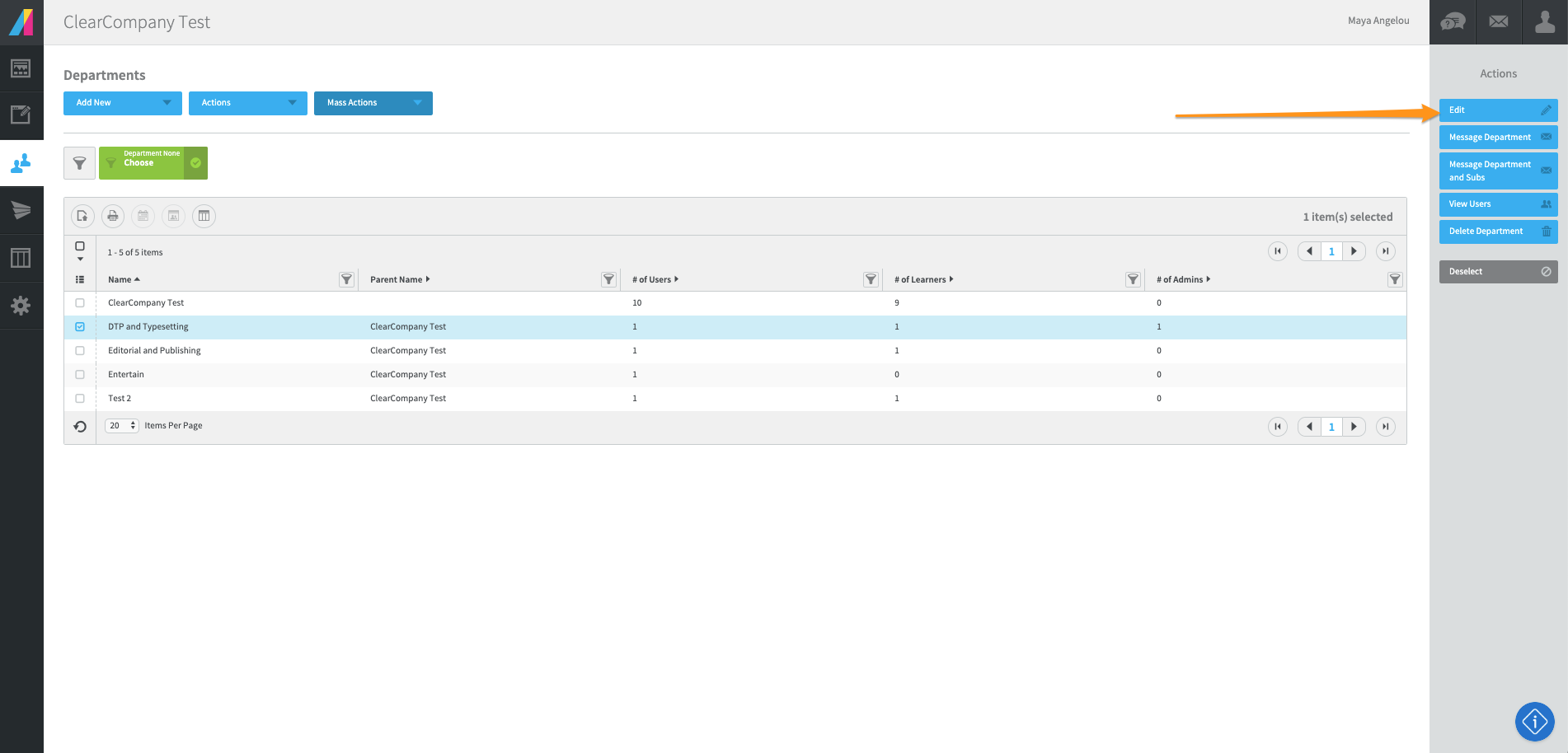Select page 1 in bottom pager

pyautogui.click(x=1331, y=427)
